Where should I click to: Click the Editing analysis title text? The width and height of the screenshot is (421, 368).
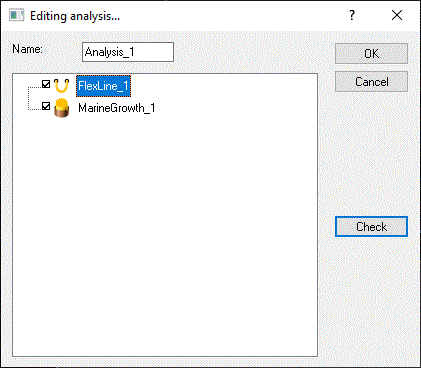coord(75,16)
